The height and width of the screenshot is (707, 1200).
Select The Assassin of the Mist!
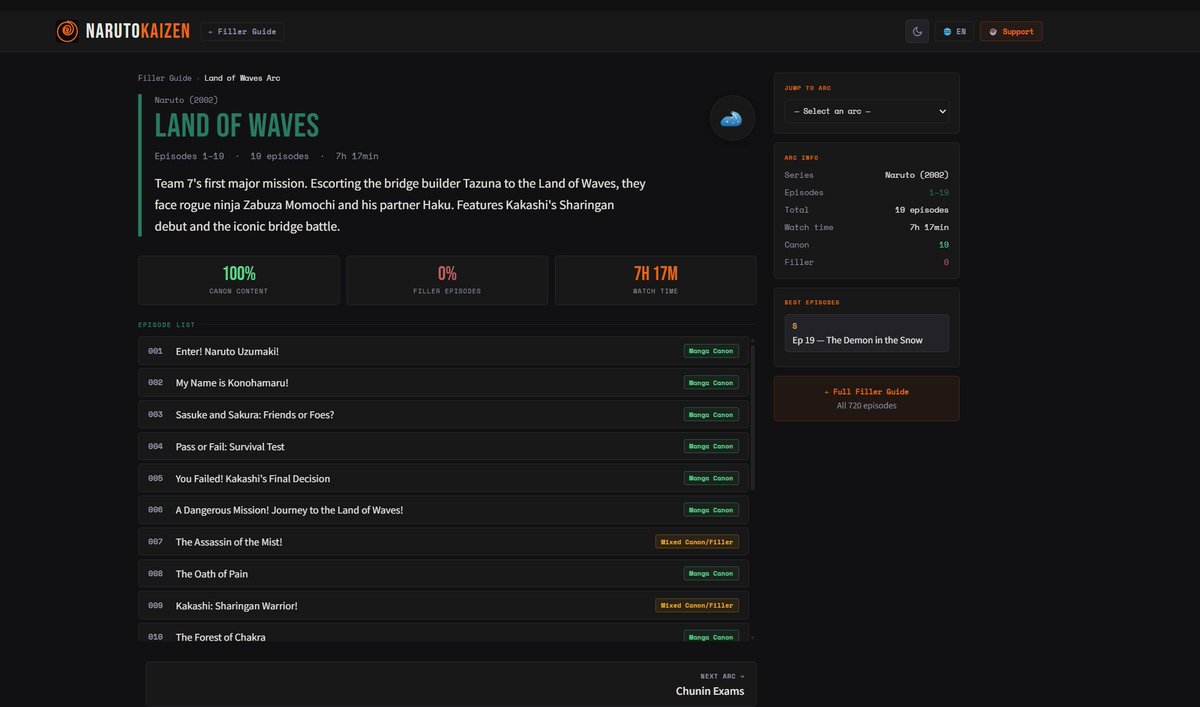(x=443, y=542)
